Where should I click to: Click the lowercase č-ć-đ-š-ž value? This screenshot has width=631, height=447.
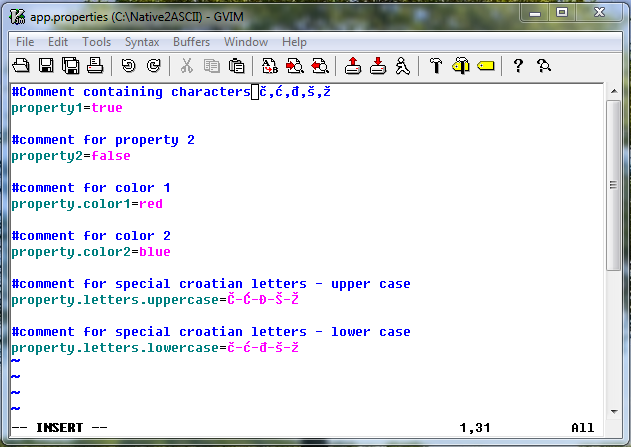263,347
